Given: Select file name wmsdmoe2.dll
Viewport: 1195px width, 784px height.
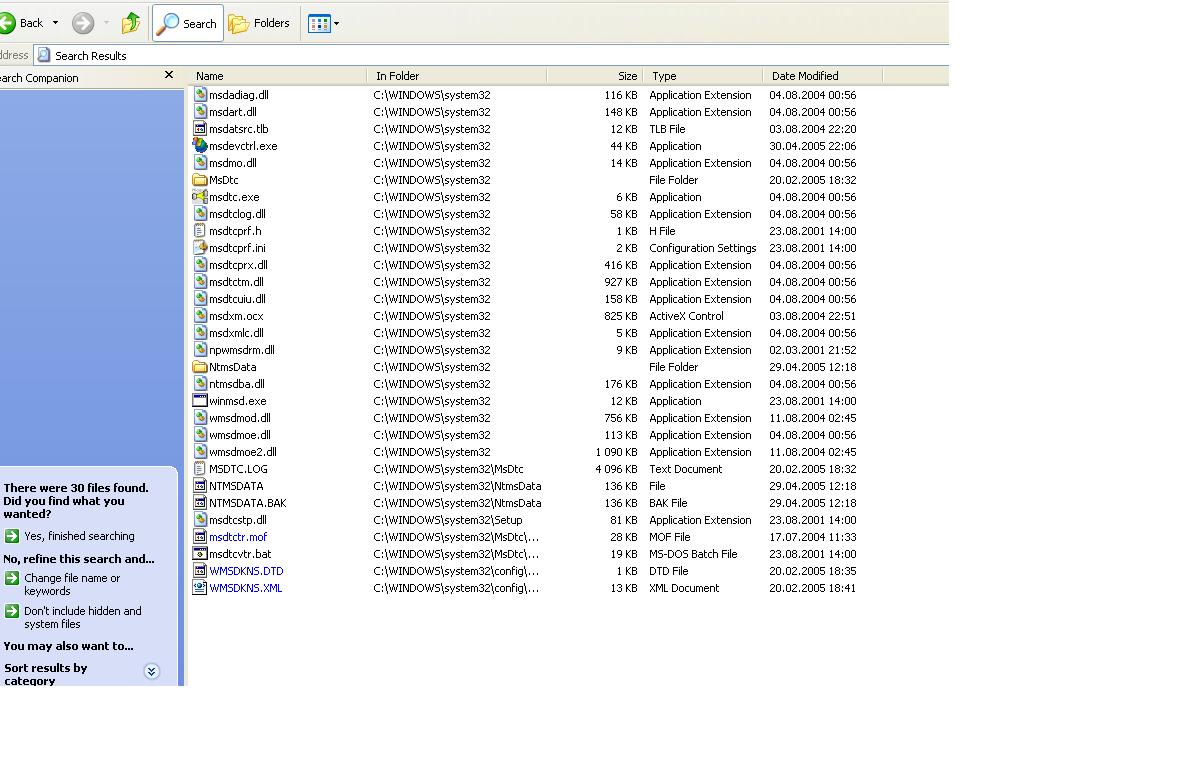Looking at the screenshot, I should [243, 452].
